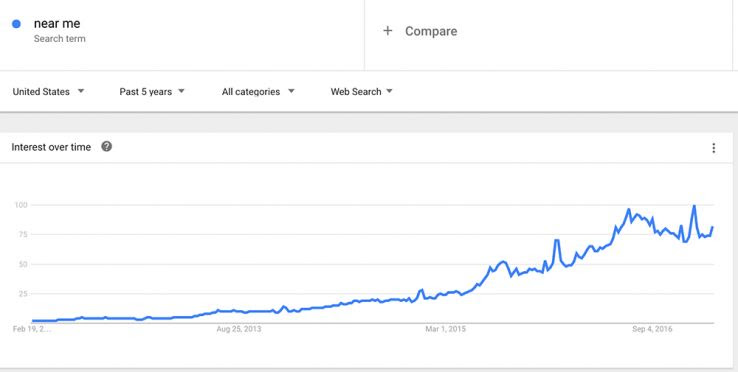Screen dimensions: 738x372
Task: Click the plus icon beside Compare
Action: click(387, 31)
